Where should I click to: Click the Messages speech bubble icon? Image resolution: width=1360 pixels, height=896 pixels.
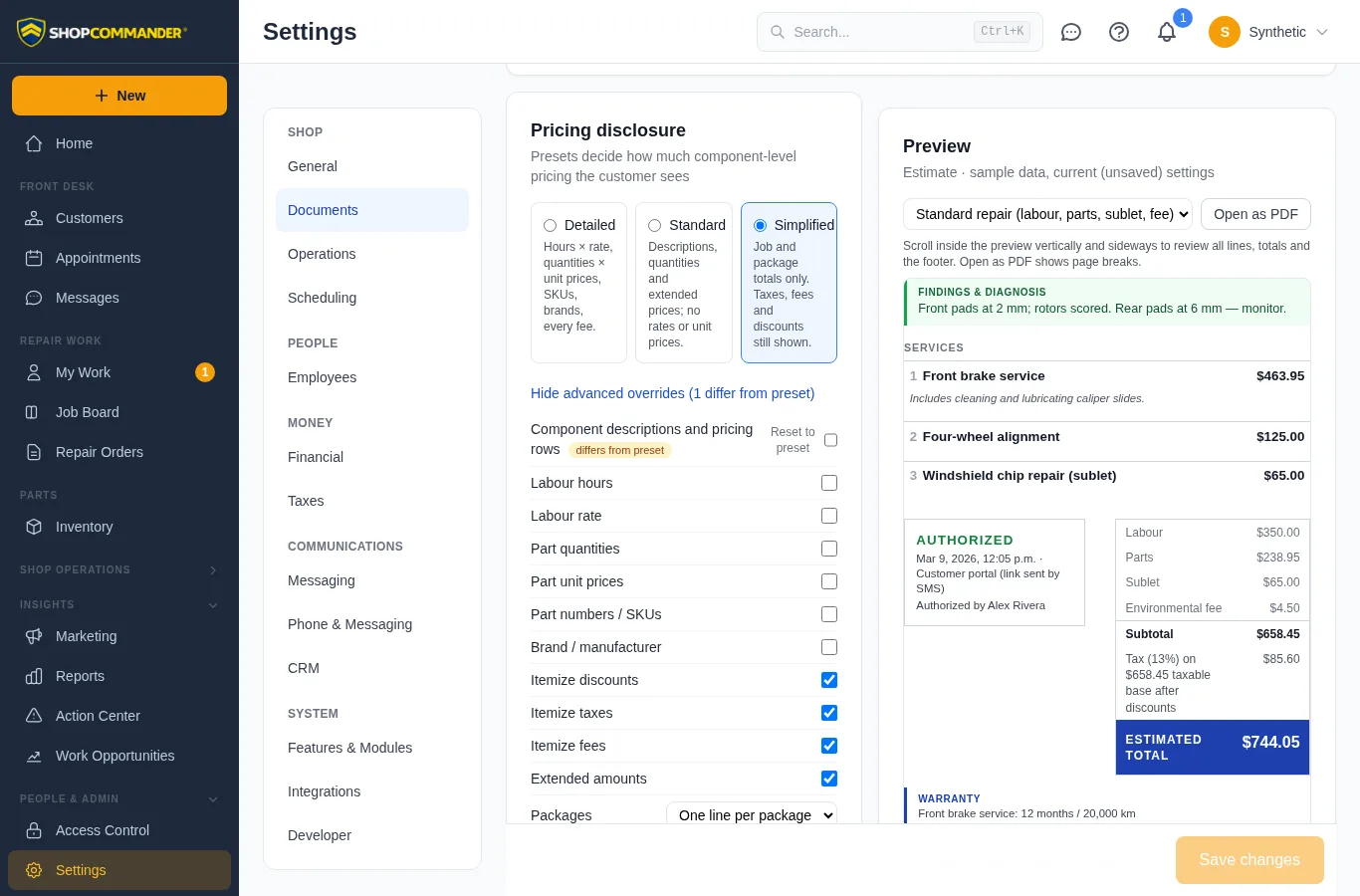click(34, 298)
